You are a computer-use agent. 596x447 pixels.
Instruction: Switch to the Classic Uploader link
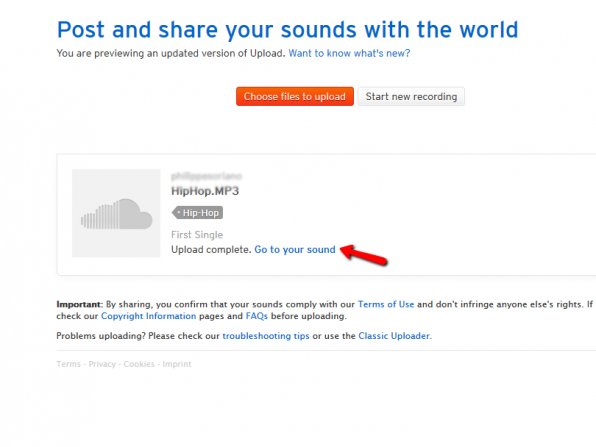394,336
